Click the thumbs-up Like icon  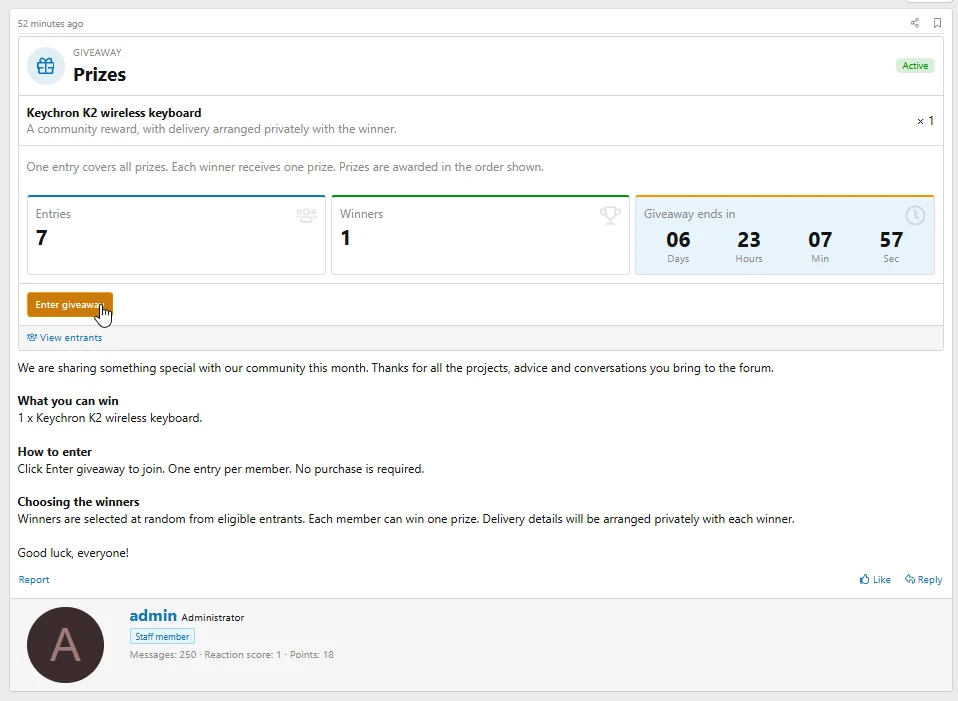pyautogui.click(x=865, y=579)
